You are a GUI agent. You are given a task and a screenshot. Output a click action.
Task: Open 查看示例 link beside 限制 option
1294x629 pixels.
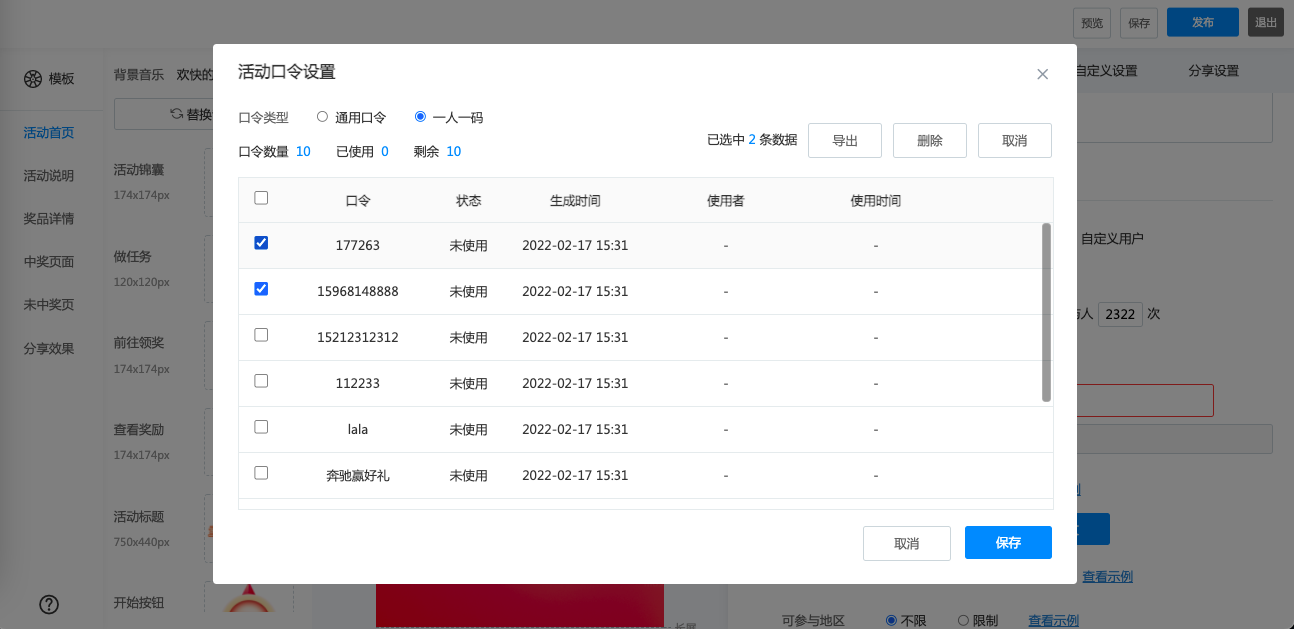[1053, 620]
